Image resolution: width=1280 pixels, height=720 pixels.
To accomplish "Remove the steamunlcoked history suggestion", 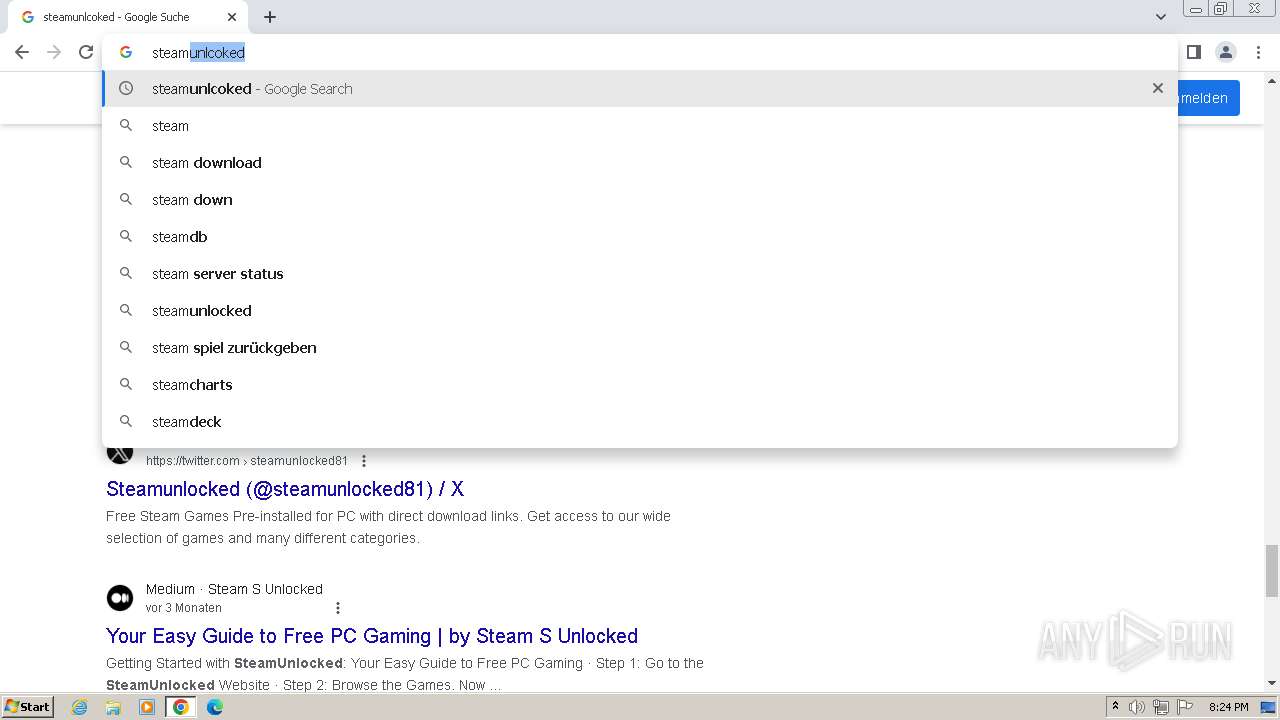I will (1157, 88).
